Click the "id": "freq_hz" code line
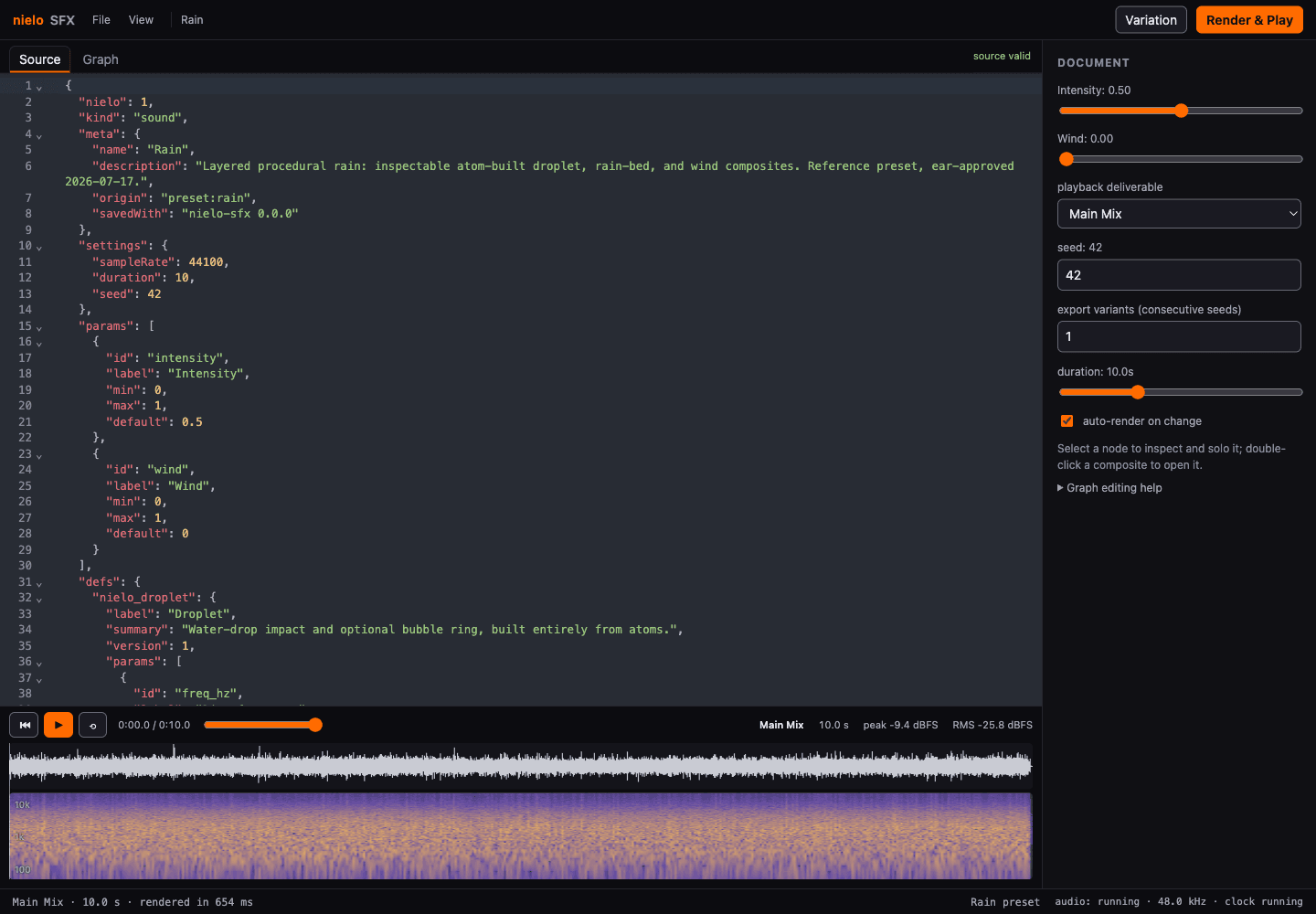The height and width of the screenshot is (914, 1316). (187, 694)
